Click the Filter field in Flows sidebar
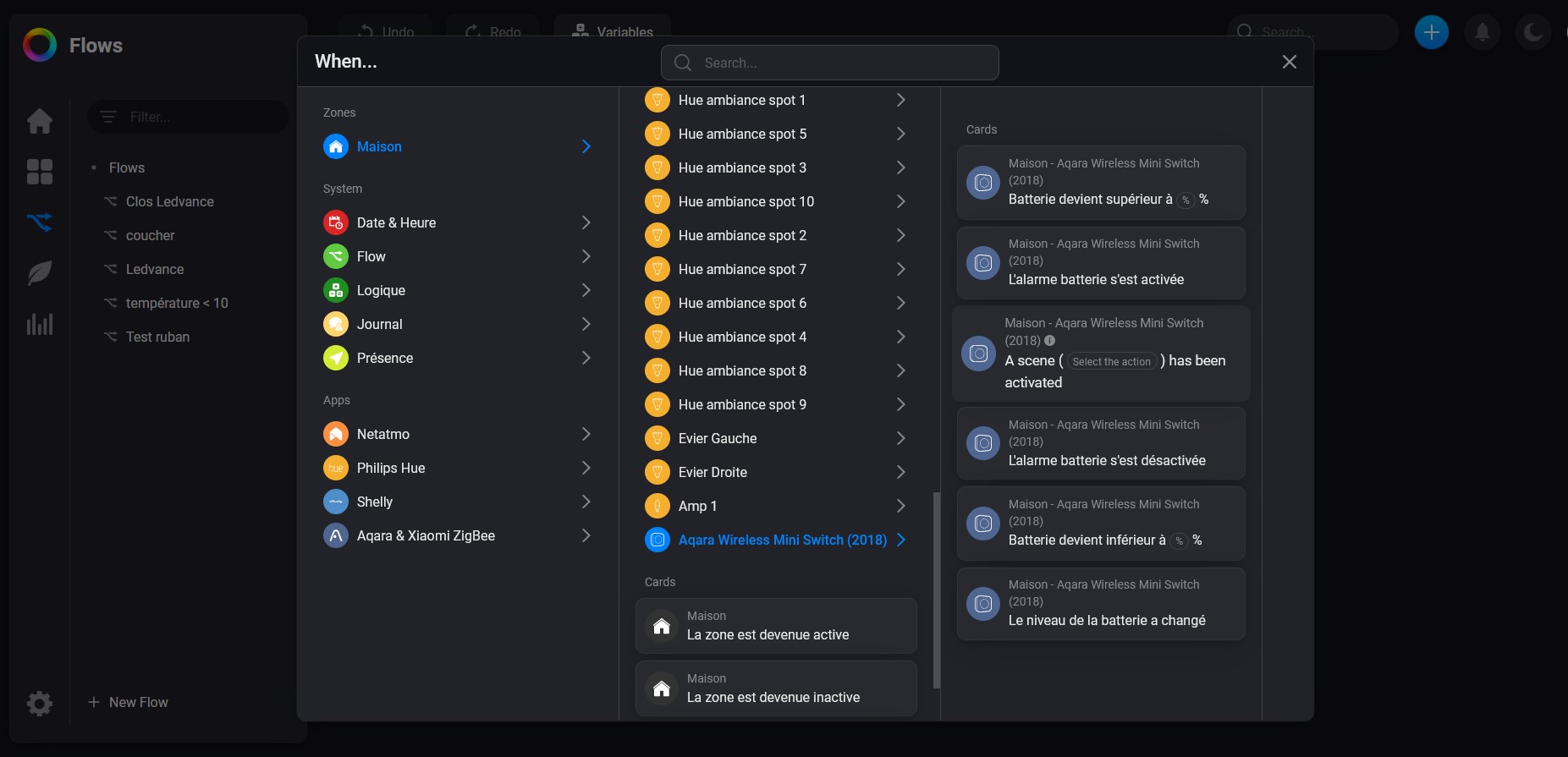This screenshot has width=1568, height=757. click(x=189, y=117)
